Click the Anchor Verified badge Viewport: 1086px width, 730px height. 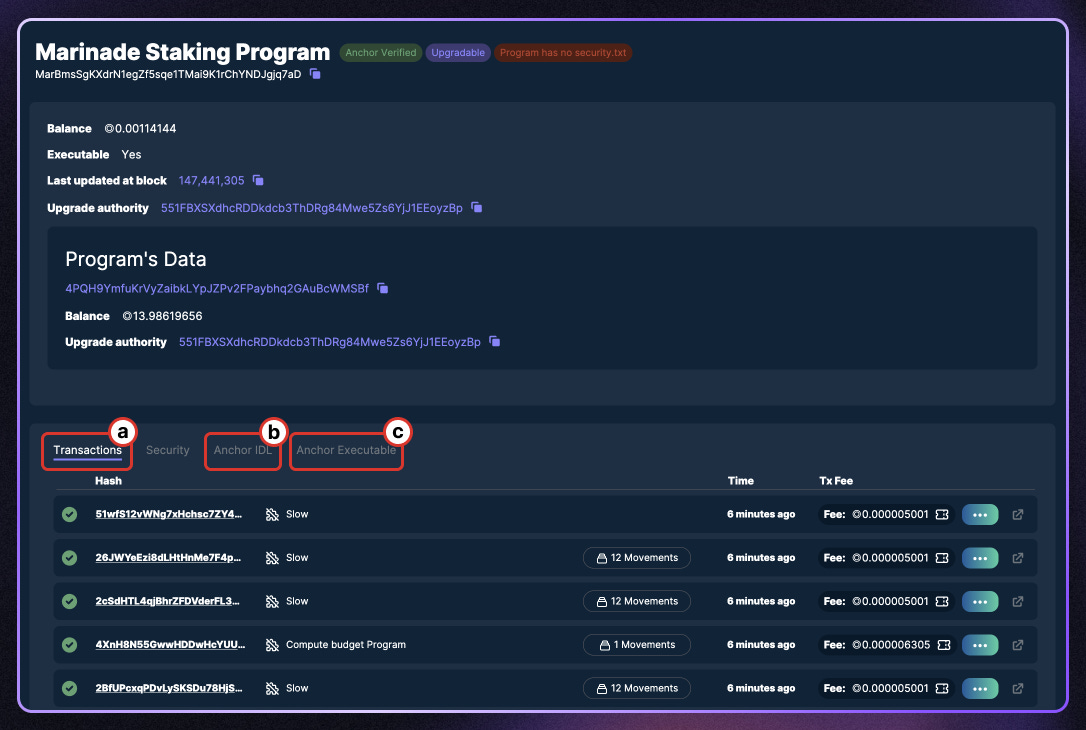[381, 53]
